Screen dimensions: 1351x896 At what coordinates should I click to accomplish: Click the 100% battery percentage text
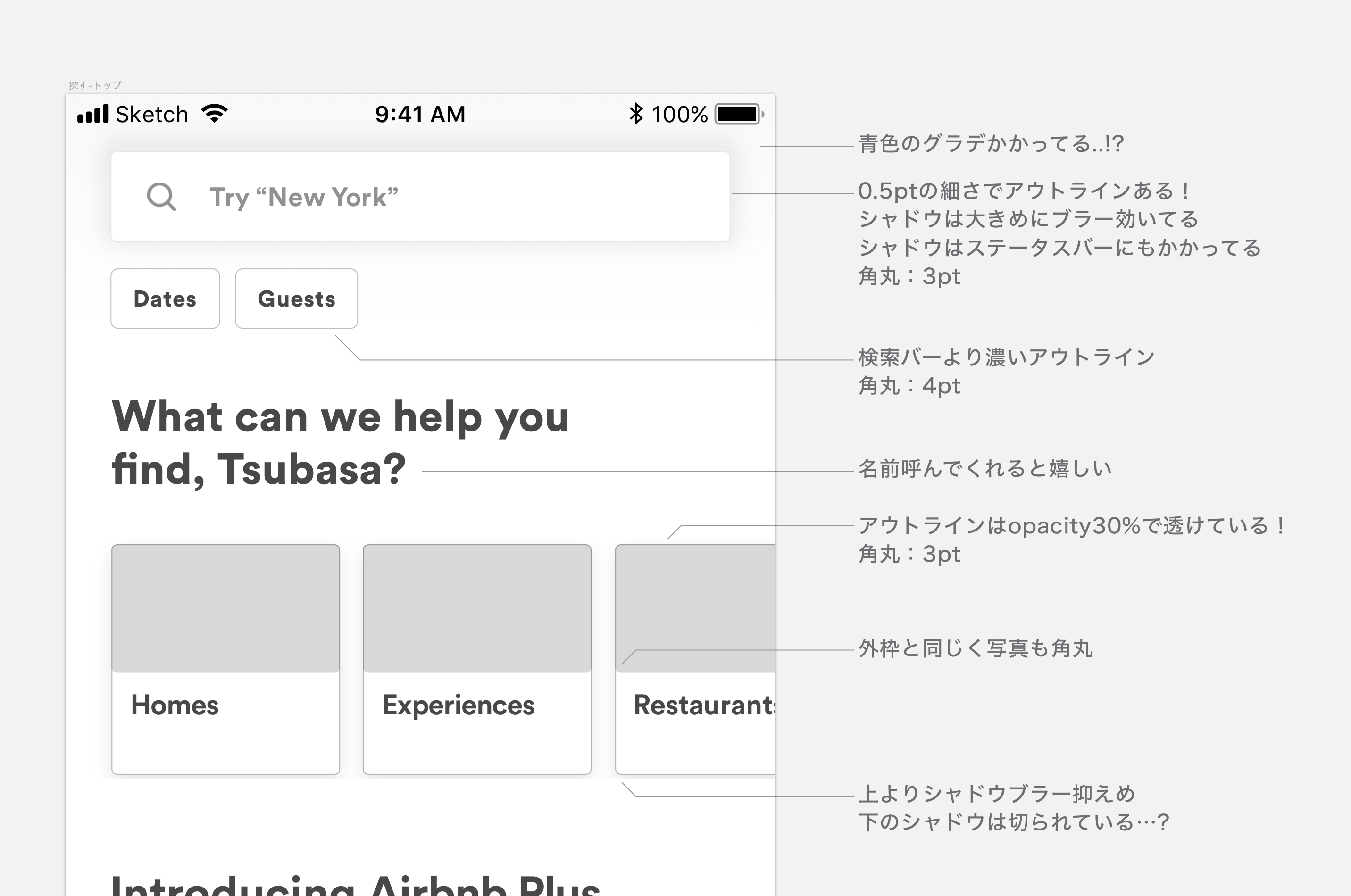click(679, 114)
